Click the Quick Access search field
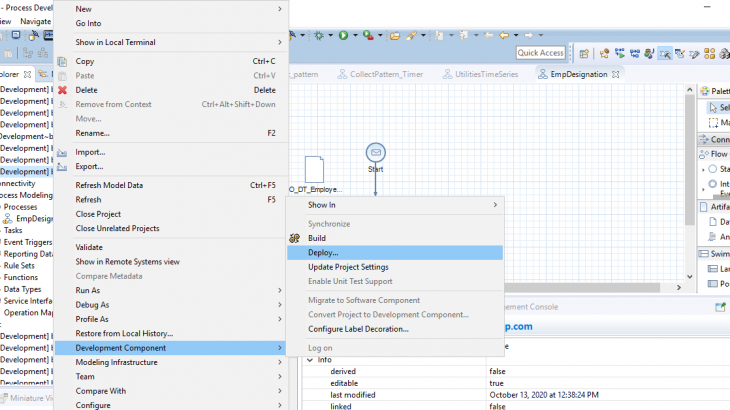The height and width of the screenshot is (410, 730). (540, 53)
